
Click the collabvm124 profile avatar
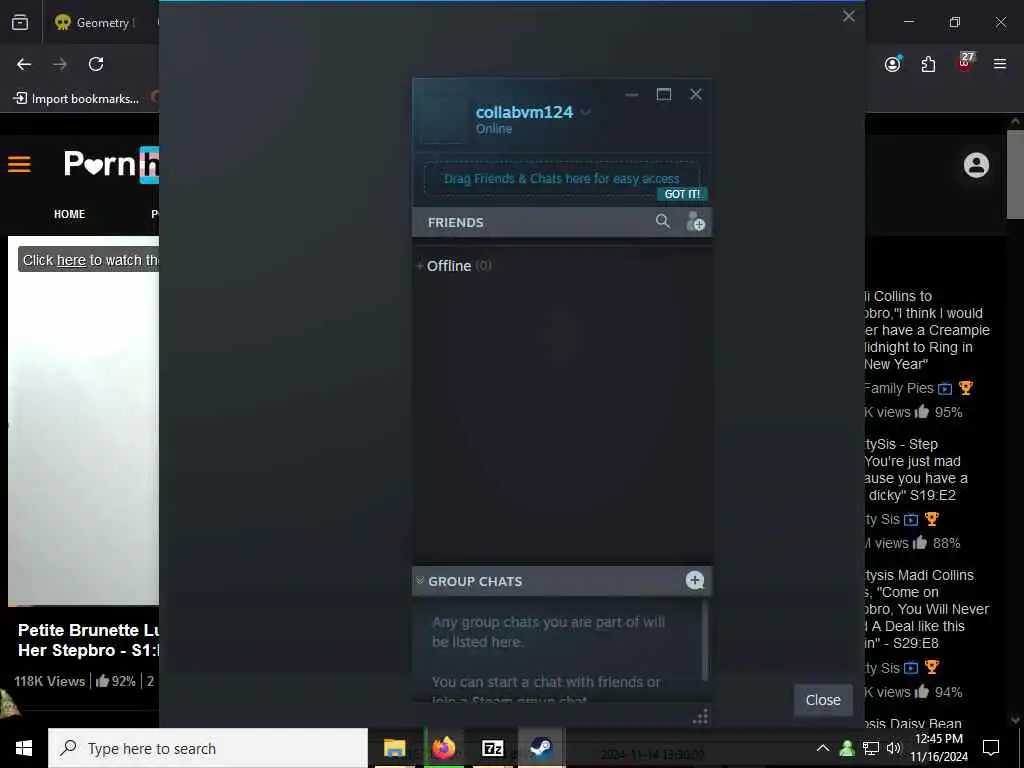[443, 118]
